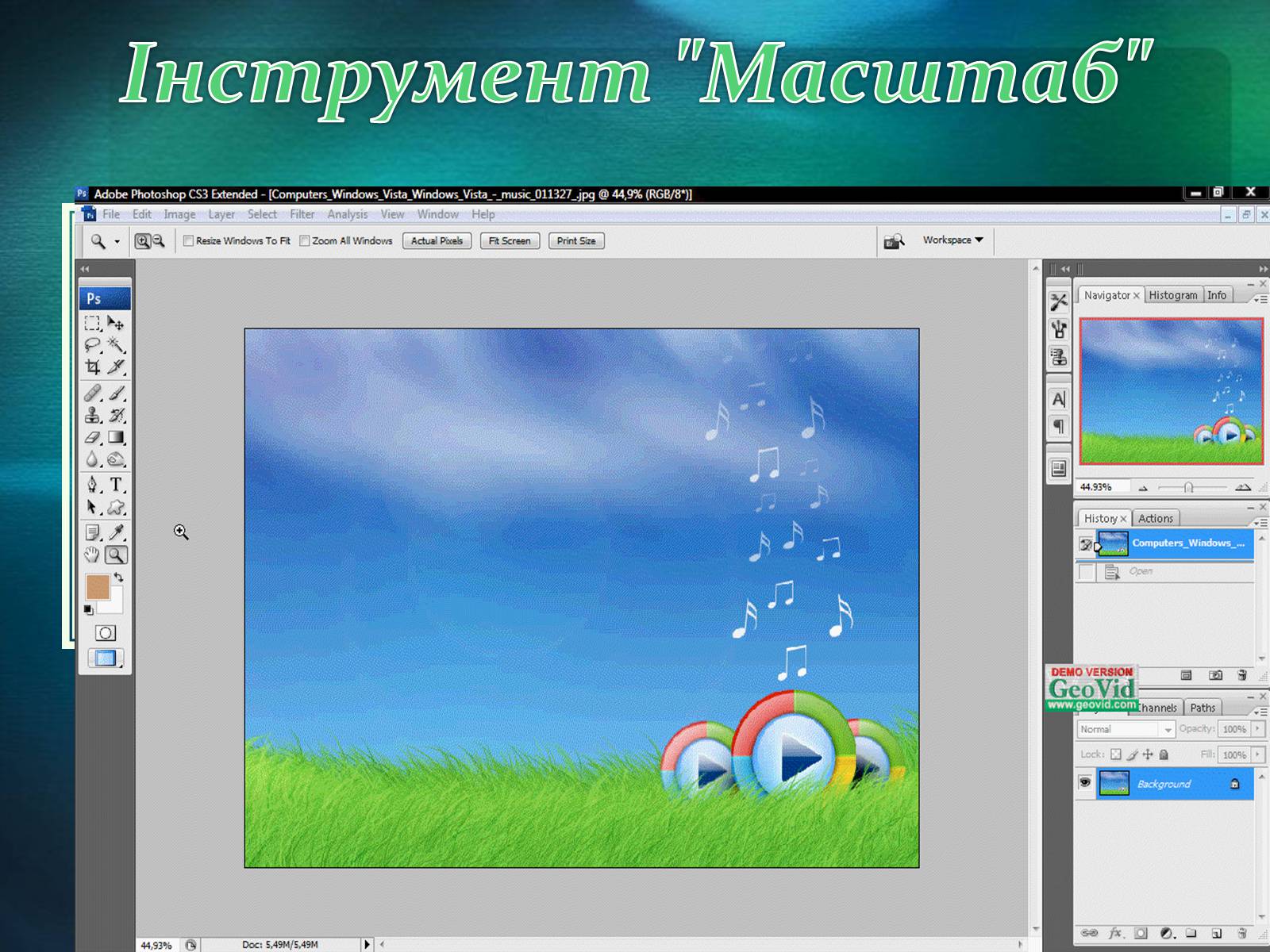Open the Layer menu
The height and width of the screenshot is (952, 1270).
pyautogui.click(x=221, y=214)
